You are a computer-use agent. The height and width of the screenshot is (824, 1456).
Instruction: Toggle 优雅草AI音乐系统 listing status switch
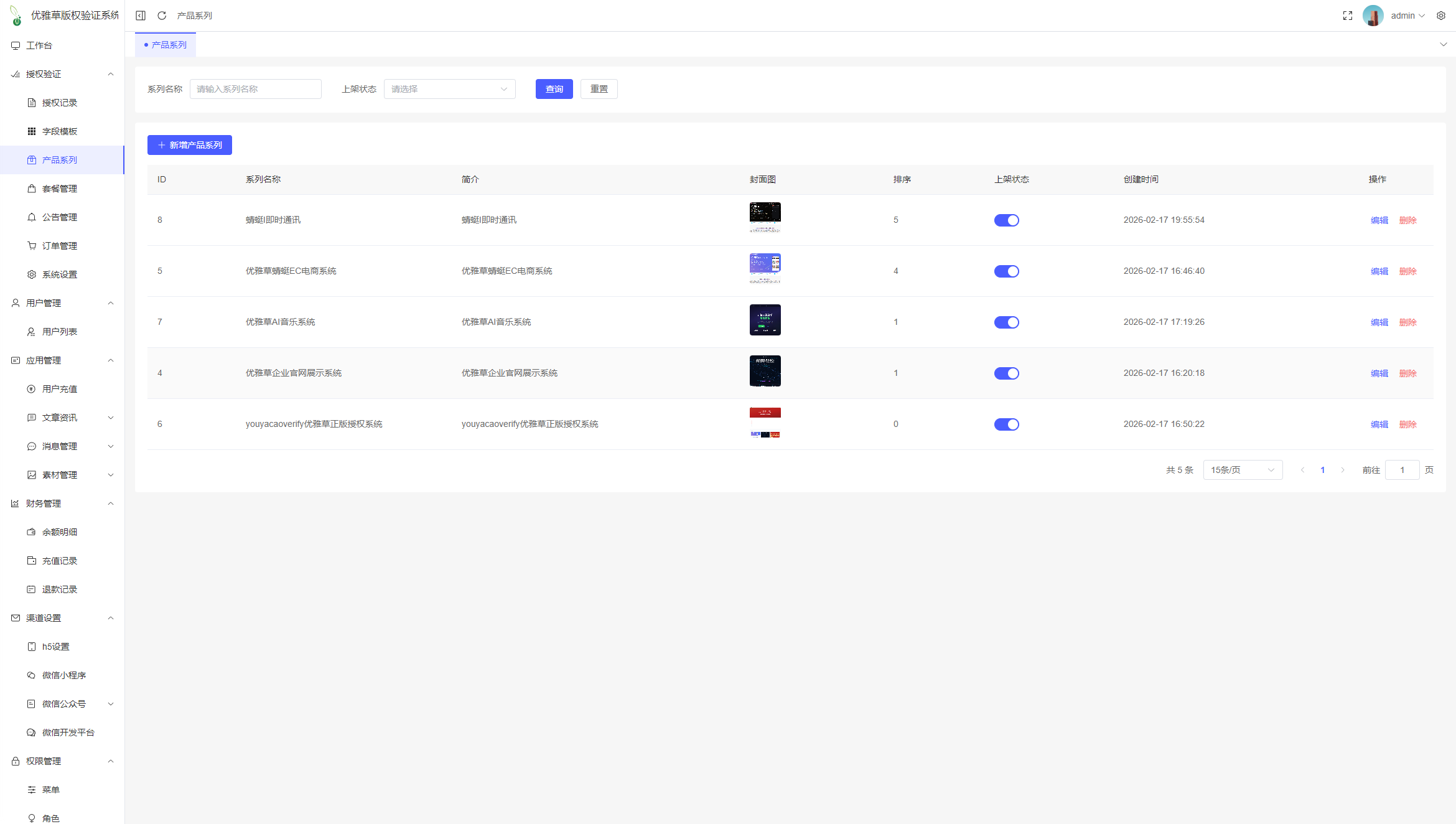(x=1006, y=322)
